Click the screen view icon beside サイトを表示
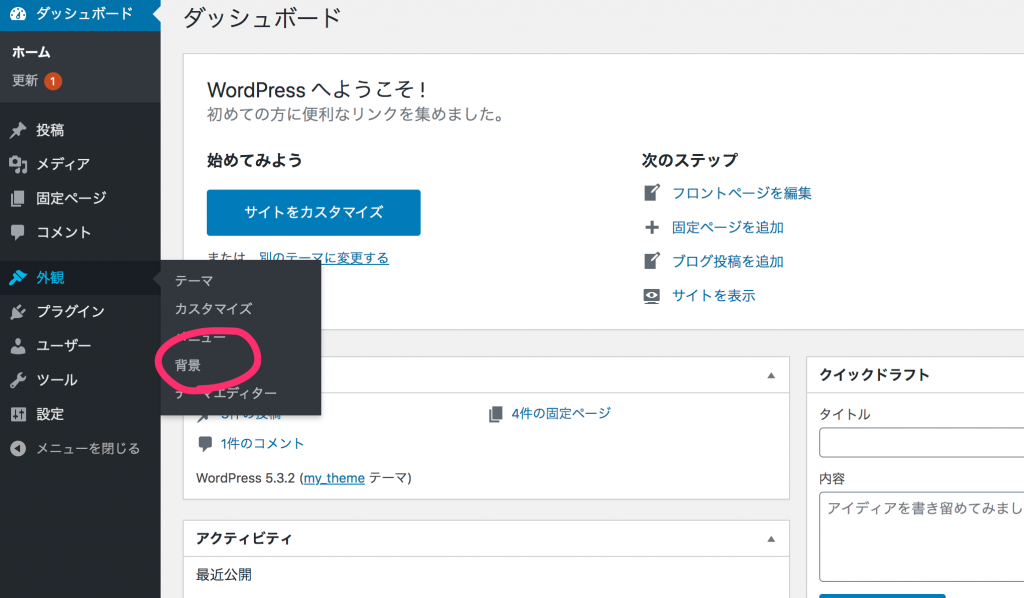 point(652,296)
